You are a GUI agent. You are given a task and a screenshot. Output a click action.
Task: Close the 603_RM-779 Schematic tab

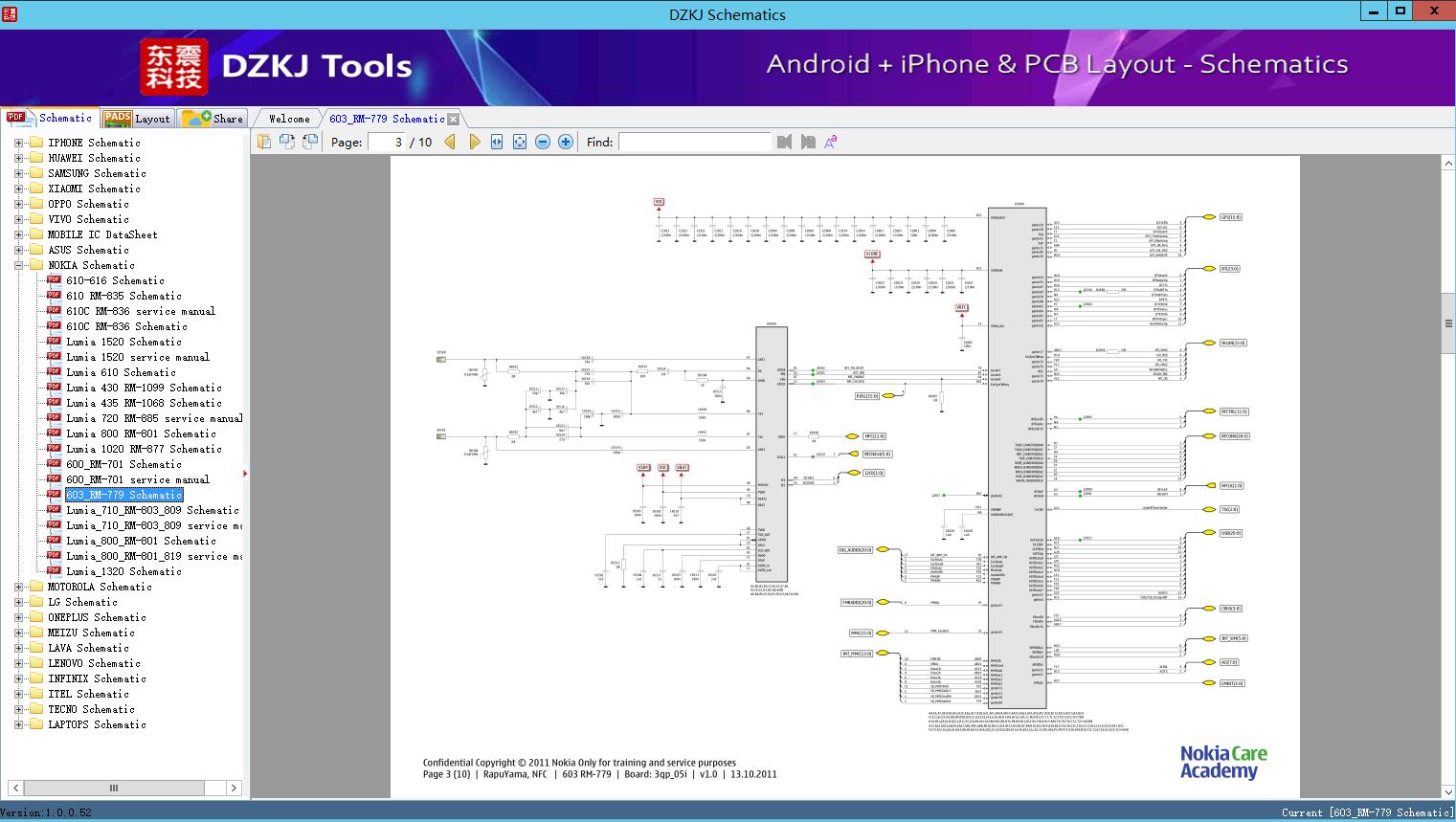point(454,119)
